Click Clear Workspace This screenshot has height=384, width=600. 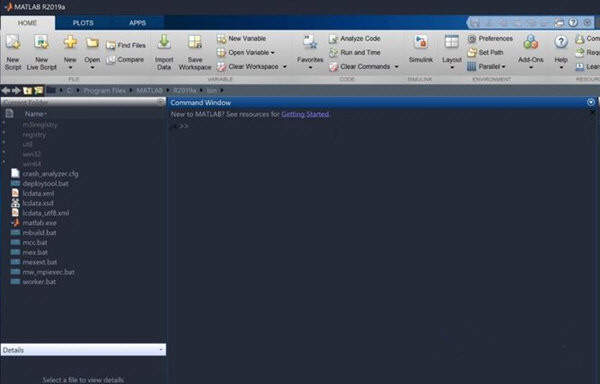pyautogui.click(x=248, y=67)
